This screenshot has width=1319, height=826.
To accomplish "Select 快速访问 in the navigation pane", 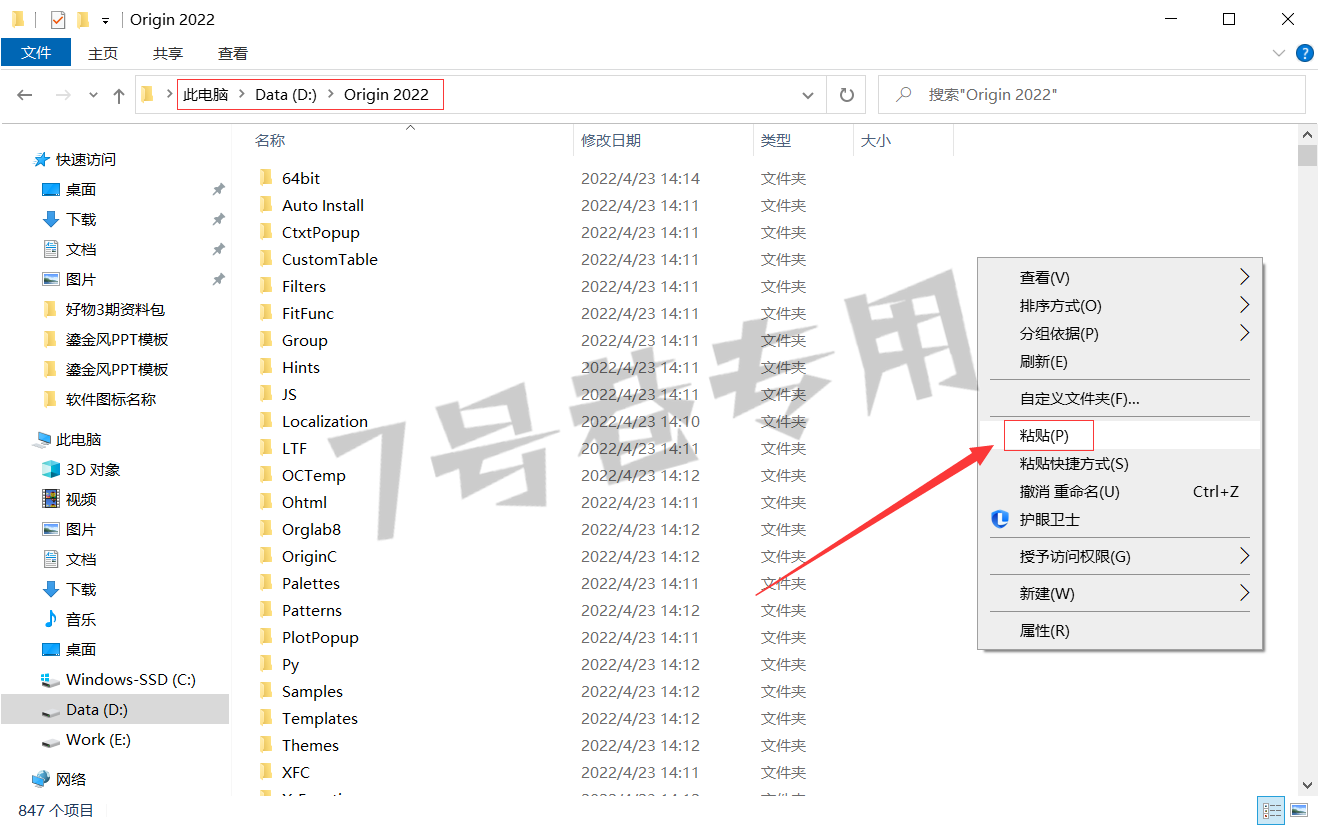I will [x=86, y=159].
